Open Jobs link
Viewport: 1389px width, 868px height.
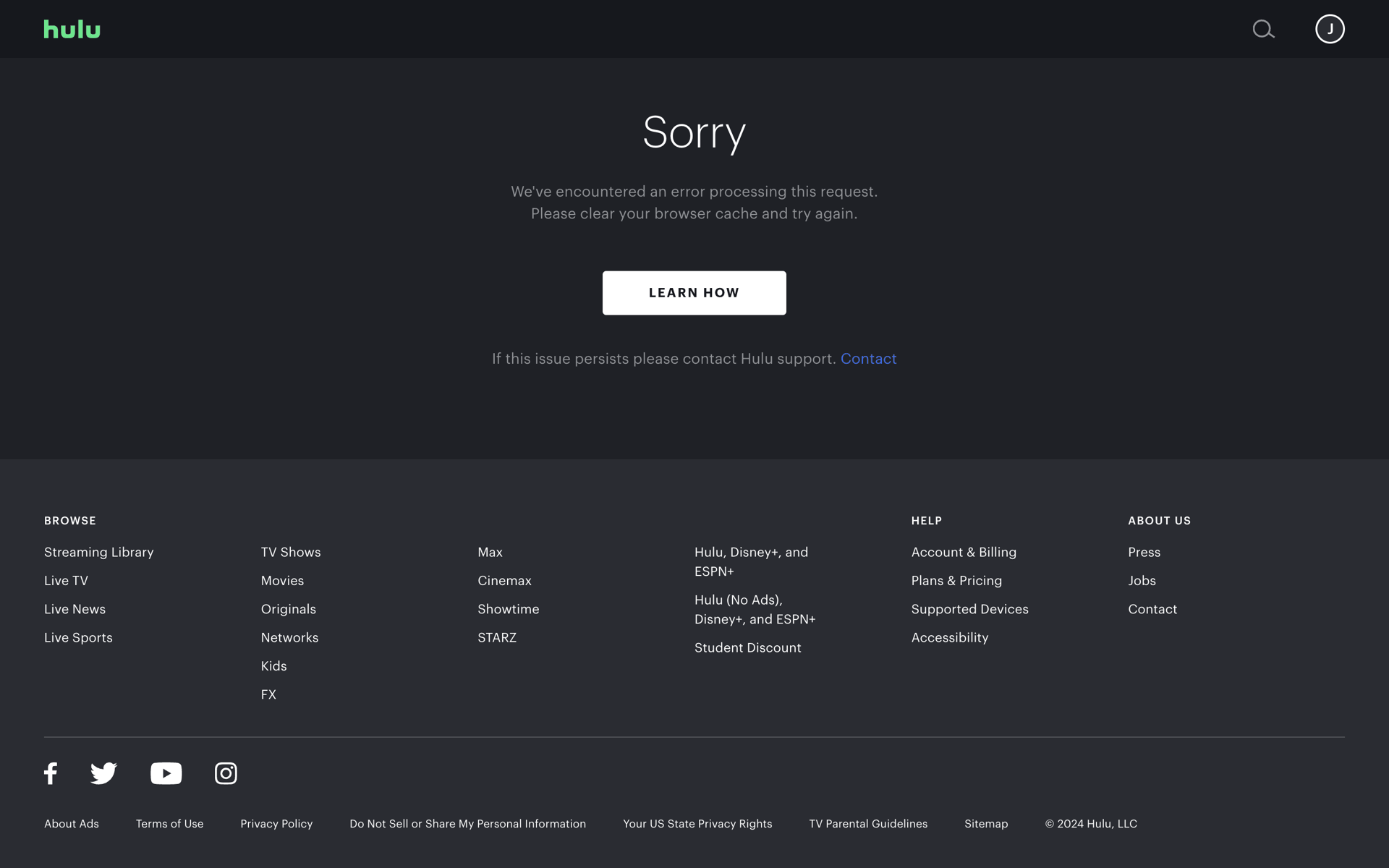[1142, 581]
